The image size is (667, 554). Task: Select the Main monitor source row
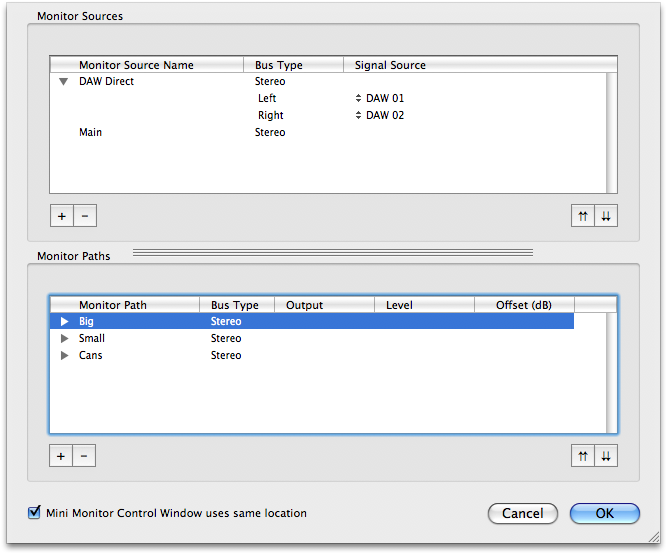coord(328,132)
